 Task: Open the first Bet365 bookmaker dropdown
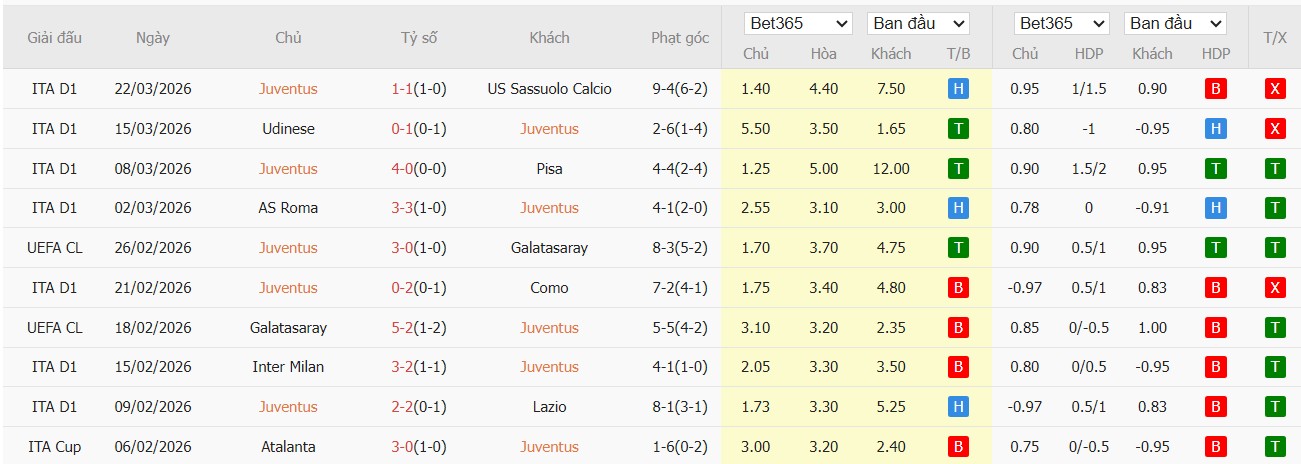tap(798, 23)
